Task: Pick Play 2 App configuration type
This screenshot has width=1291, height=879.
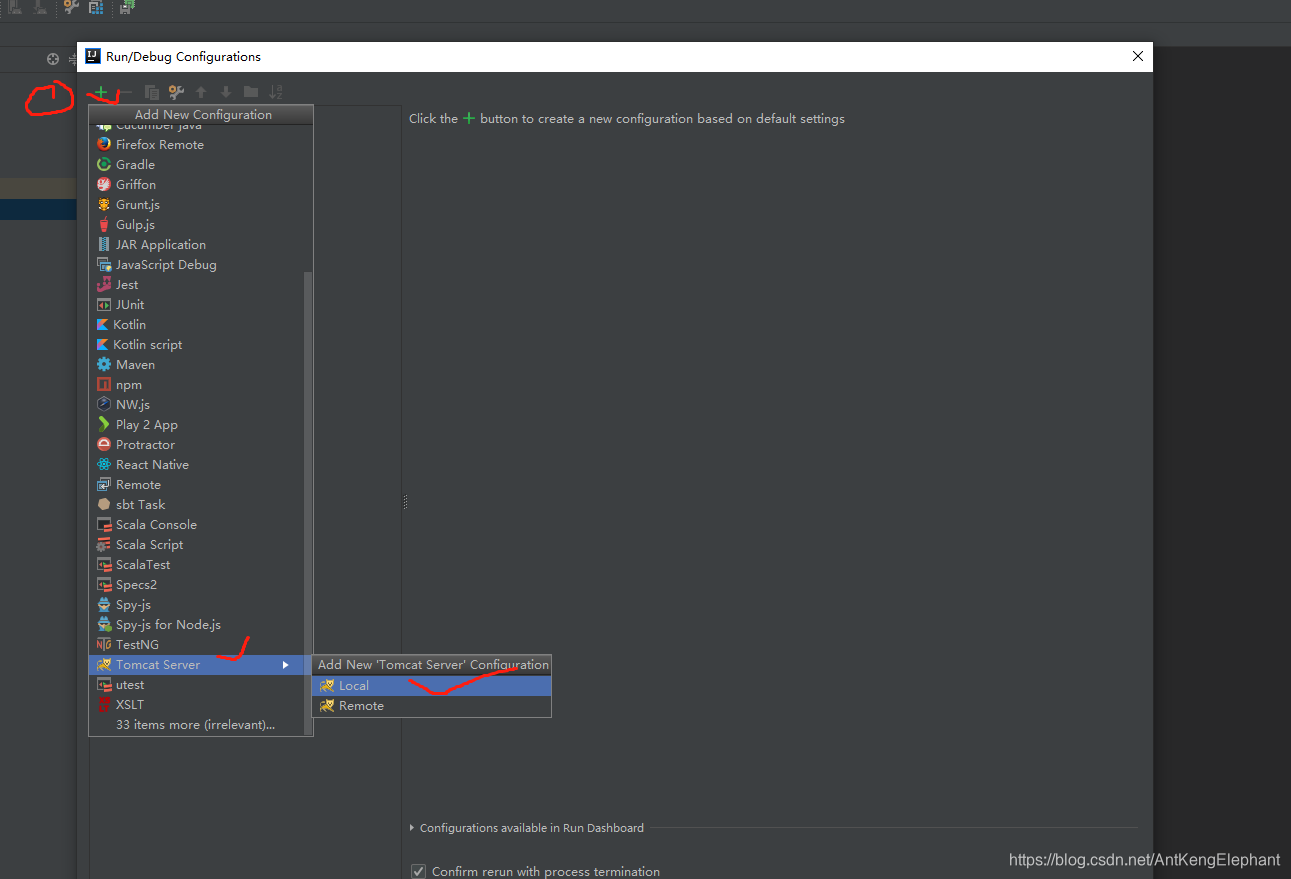Action: (x=196, y=424)
